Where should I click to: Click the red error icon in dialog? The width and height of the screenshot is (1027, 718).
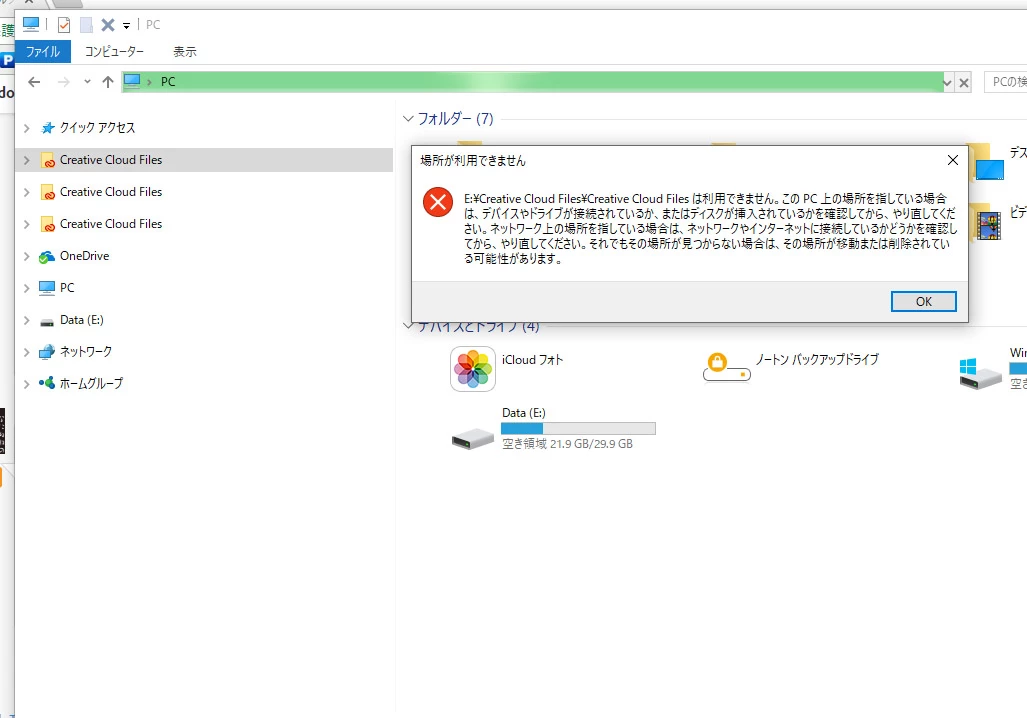pyautogui.click(x=438, y=202)
